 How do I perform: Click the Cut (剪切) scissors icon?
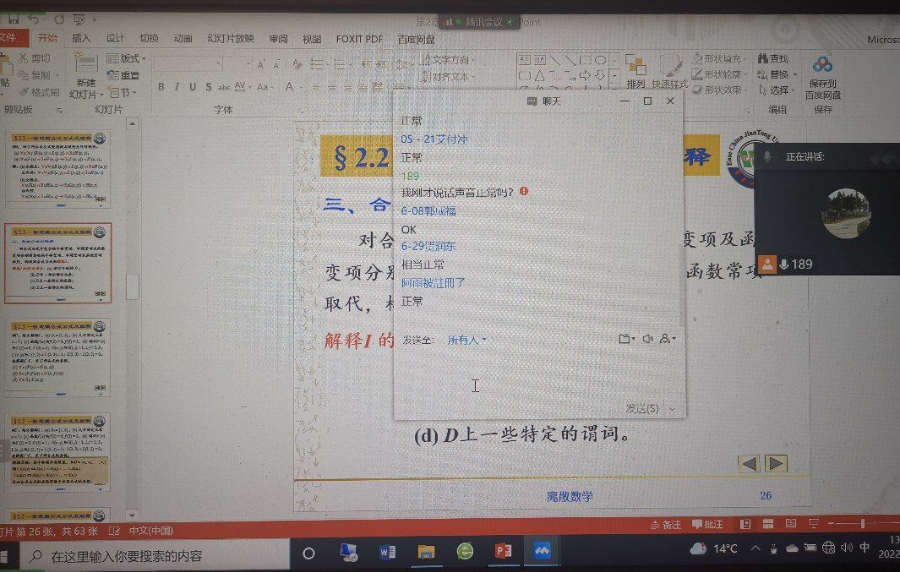(23, 58)
